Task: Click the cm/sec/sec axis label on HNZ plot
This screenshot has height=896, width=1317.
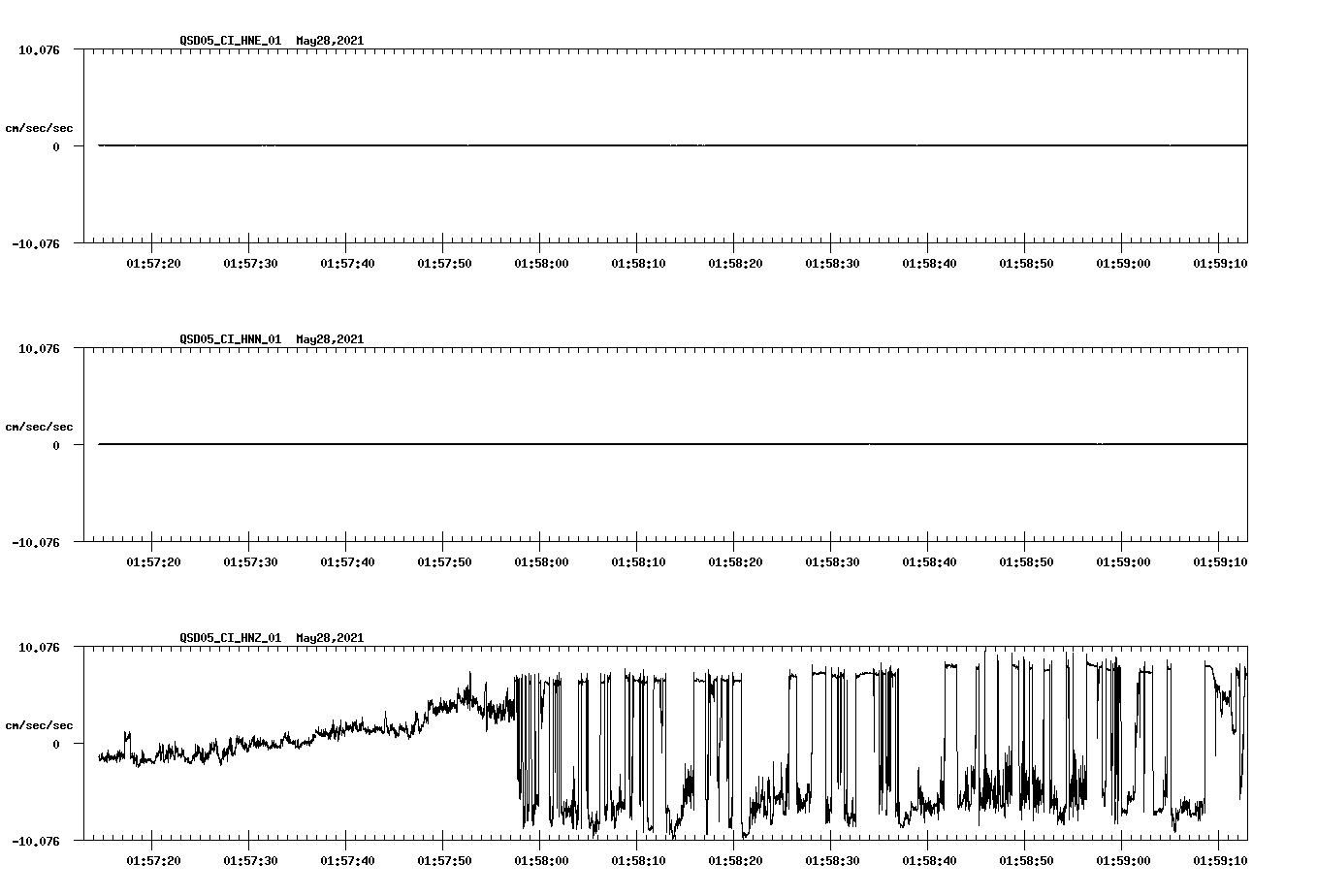Action: [40, 722]
